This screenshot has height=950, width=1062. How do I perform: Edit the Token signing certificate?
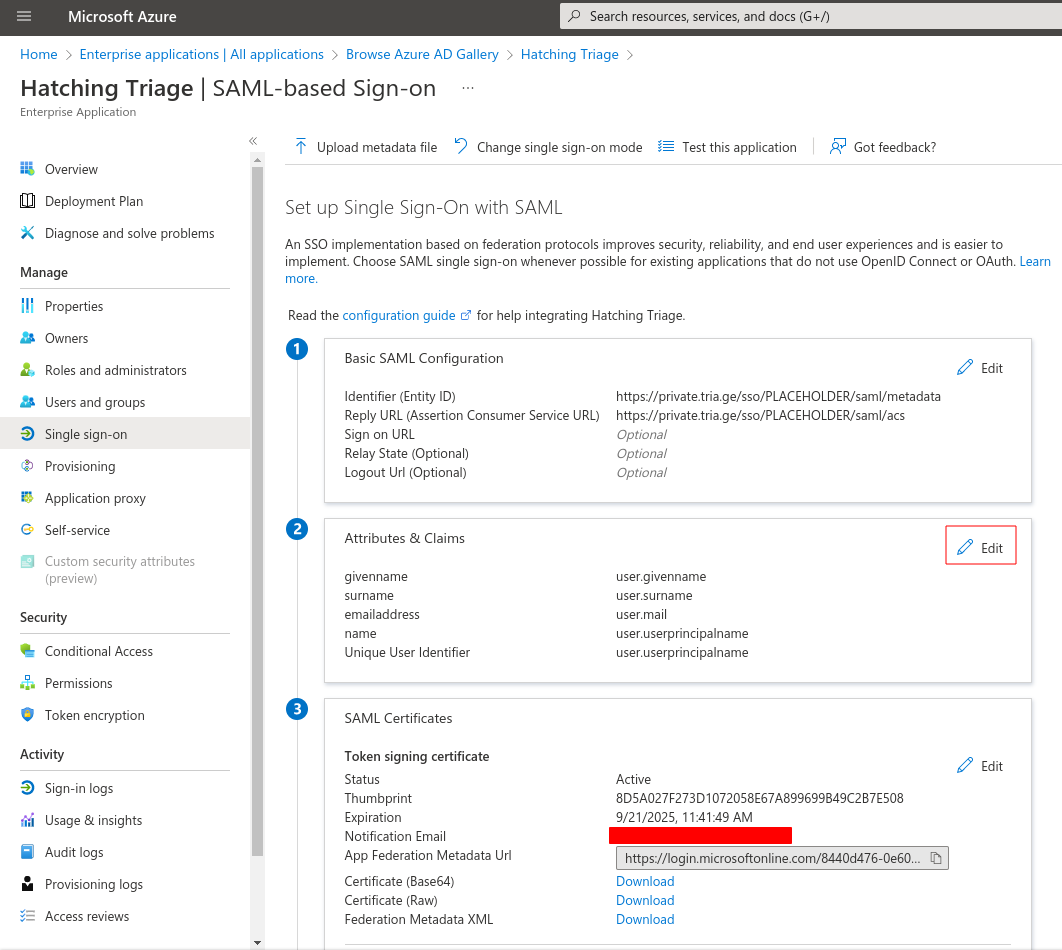point(980,766)
